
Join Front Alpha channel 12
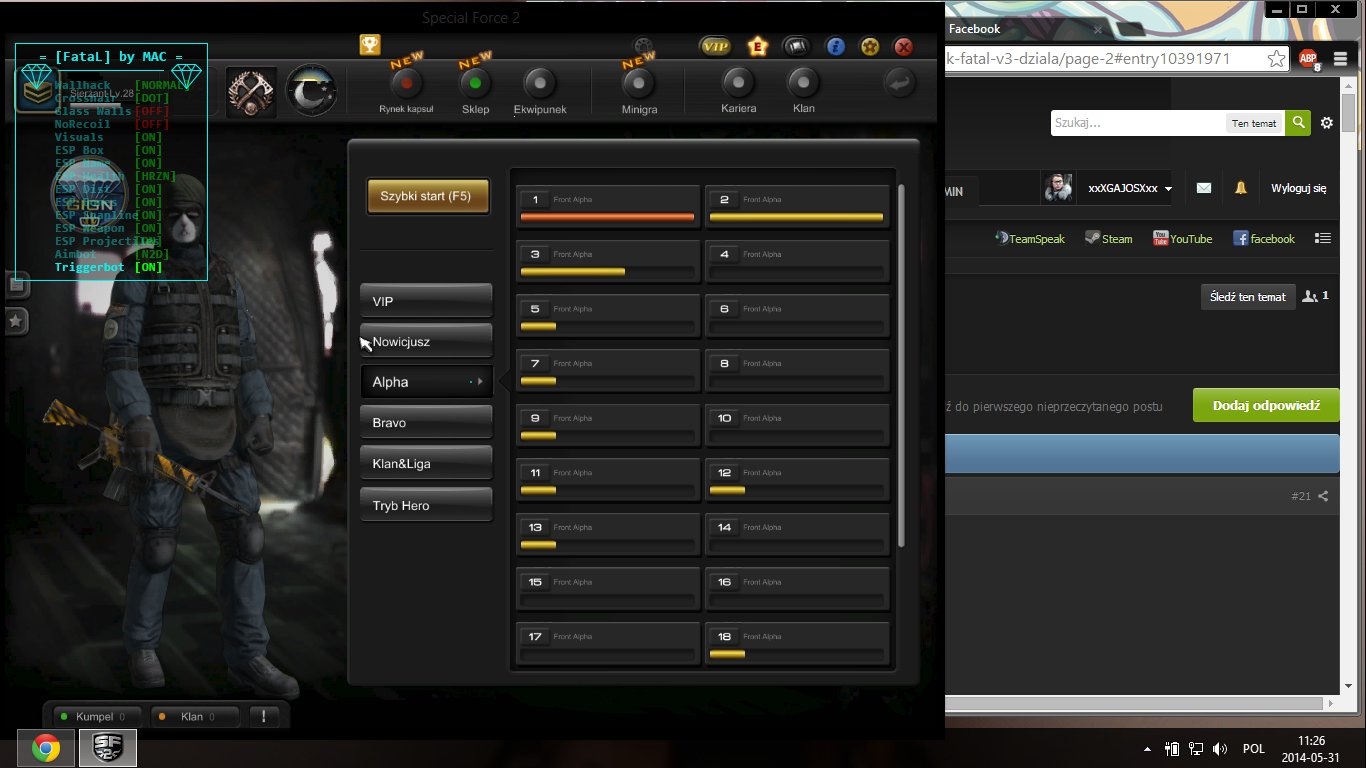797,480
